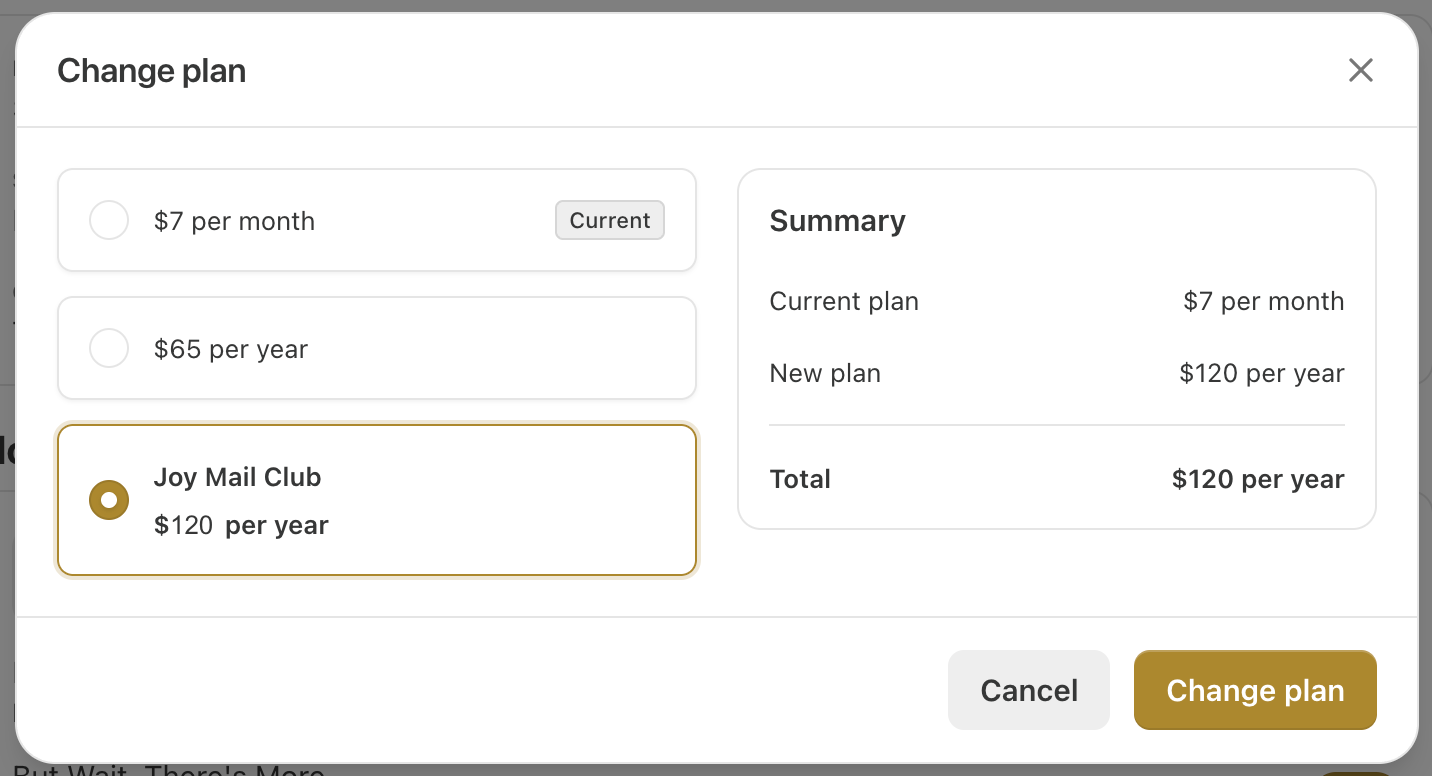The height and width of the screenshot is (776, 1432).
Task: Click the selected Joy Mail Club radio button
Action: coord(109,500)
